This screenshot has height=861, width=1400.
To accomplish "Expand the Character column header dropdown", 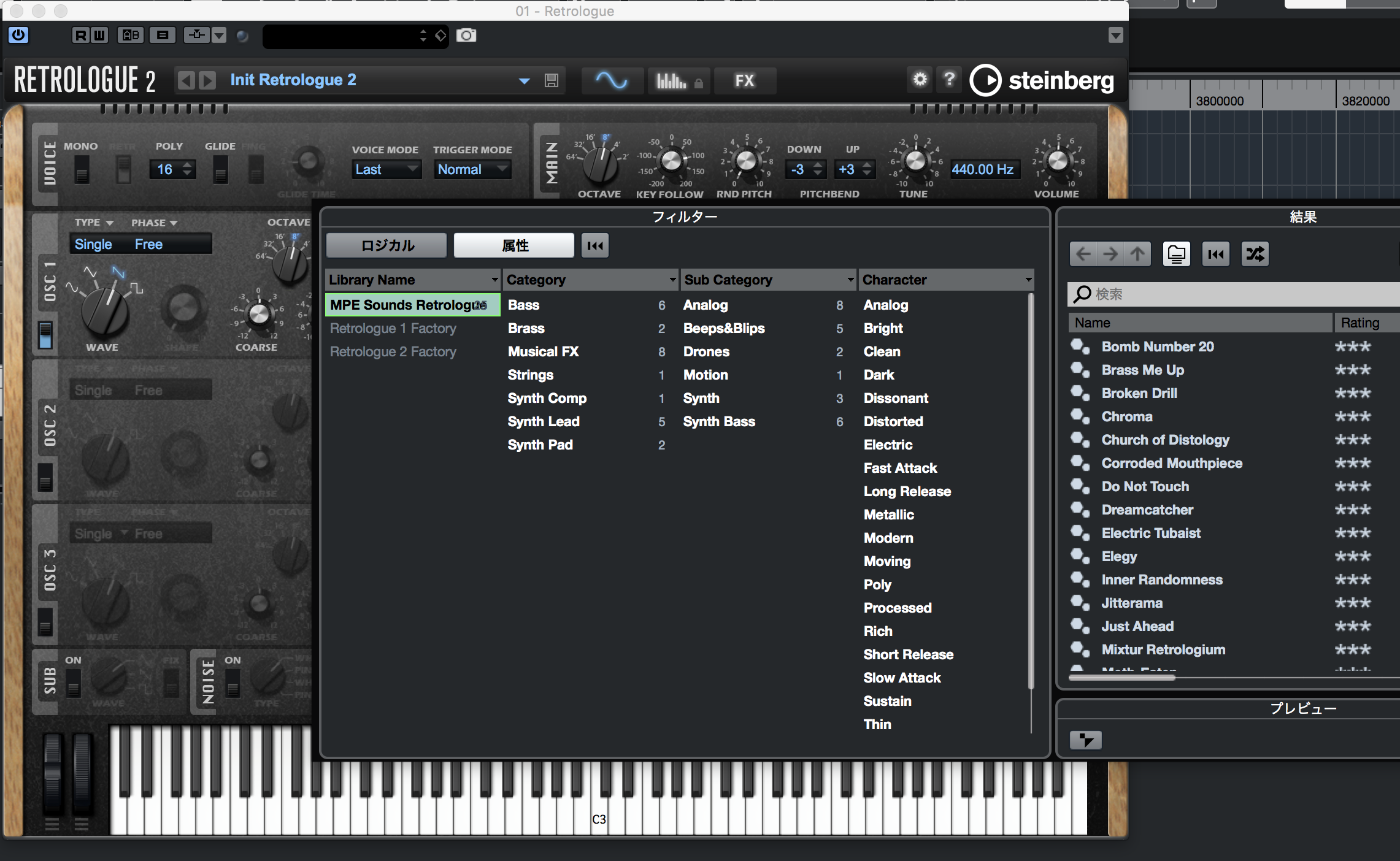I will [1028, 280].
